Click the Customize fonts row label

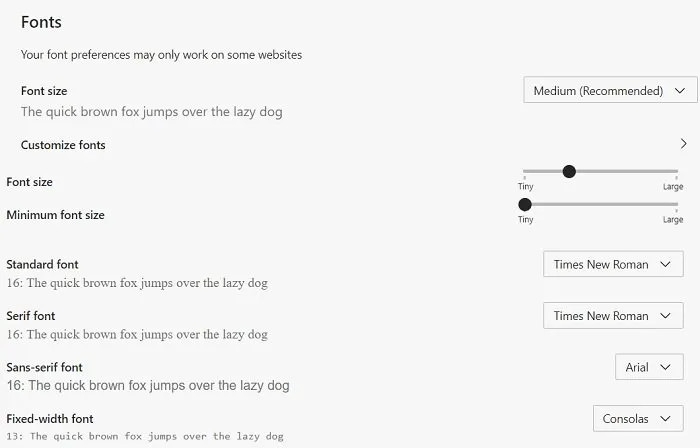click(63, 145)
